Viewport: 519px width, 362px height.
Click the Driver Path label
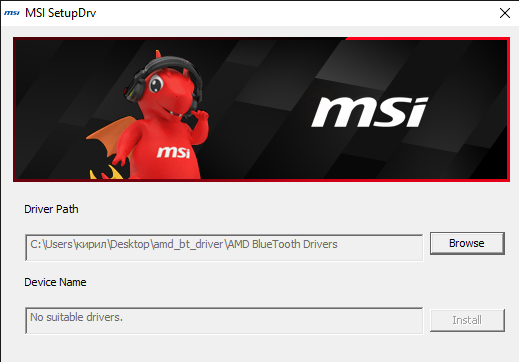pyautogui.click(x=51, y=209)
